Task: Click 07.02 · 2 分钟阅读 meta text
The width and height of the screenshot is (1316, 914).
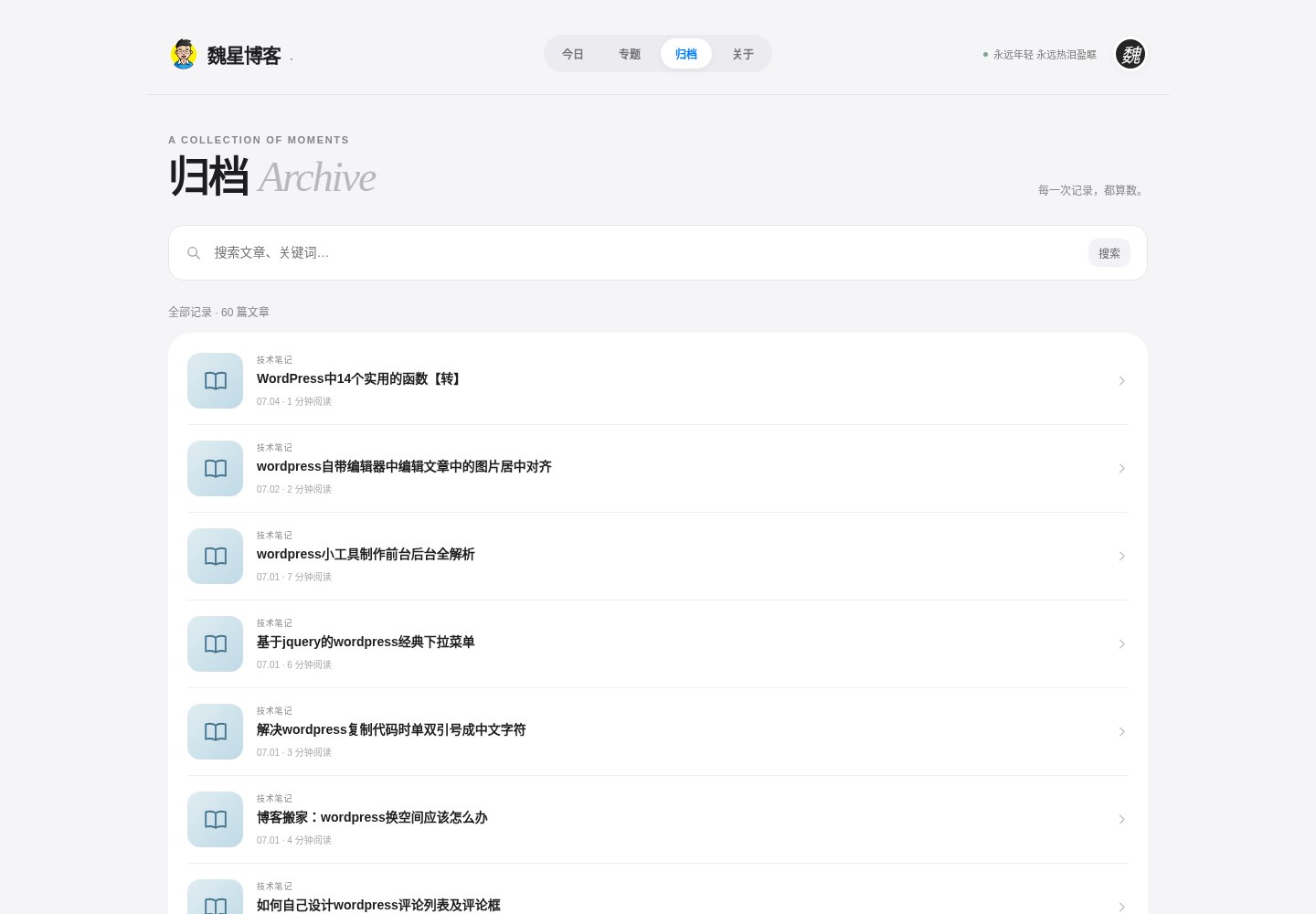Action: pos(294,489)
